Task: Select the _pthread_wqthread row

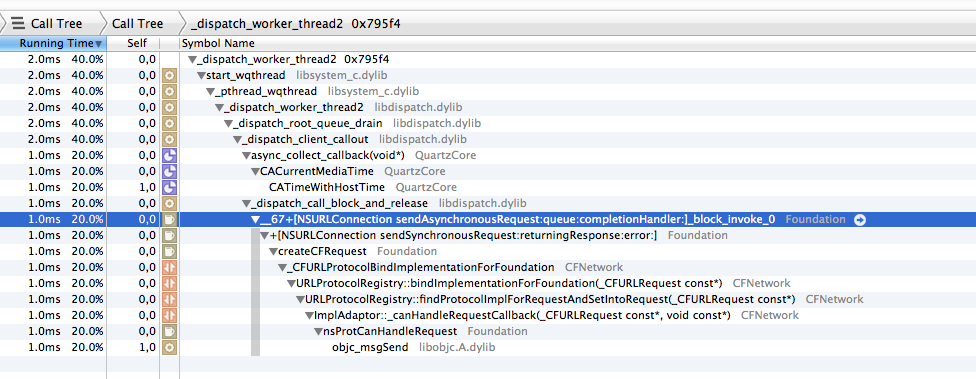Action: [488, 91]
